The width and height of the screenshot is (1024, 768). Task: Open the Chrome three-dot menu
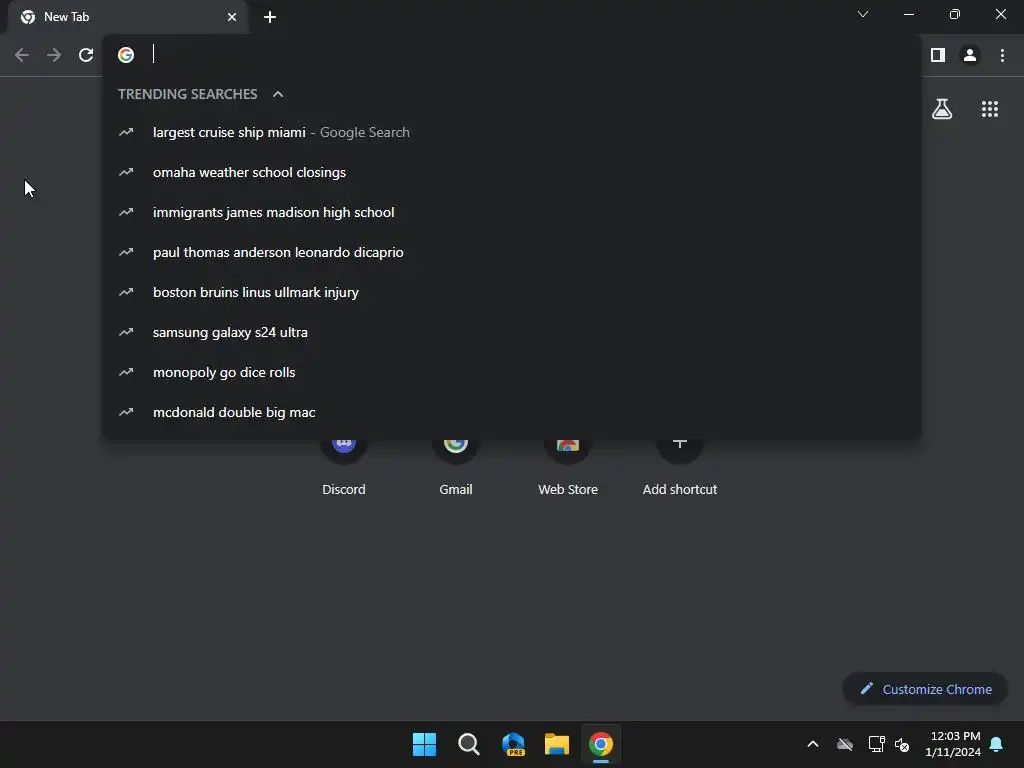tap(1002, 55)
